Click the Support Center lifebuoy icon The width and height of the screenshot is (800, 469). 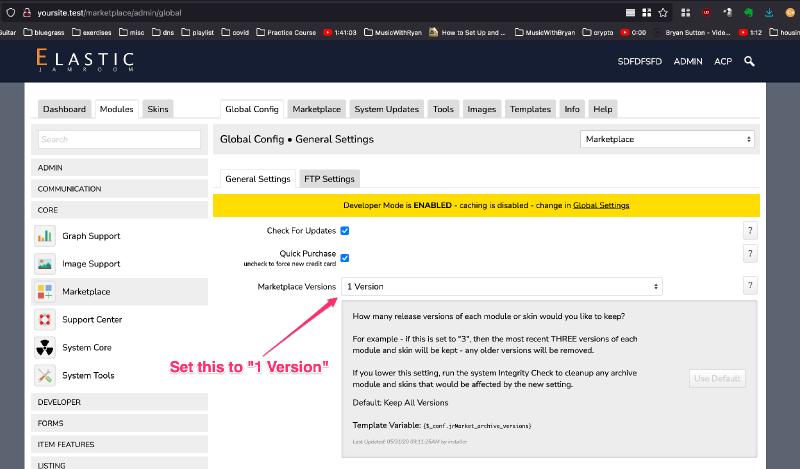[x=45, y=320]
